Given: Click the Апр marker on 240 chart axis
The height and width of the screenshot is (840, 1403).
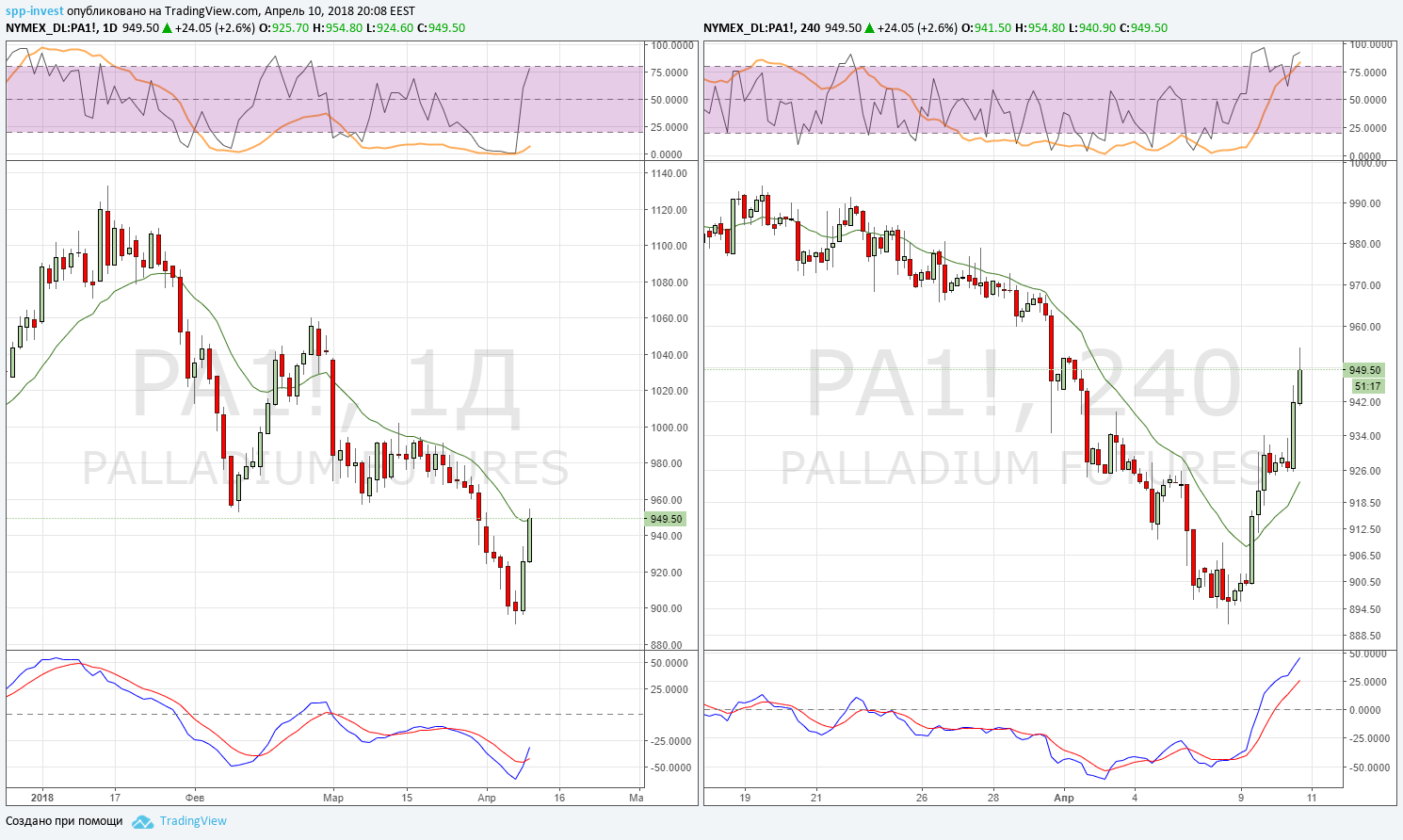Looking at the screenshot, I should pos(1063,798).
